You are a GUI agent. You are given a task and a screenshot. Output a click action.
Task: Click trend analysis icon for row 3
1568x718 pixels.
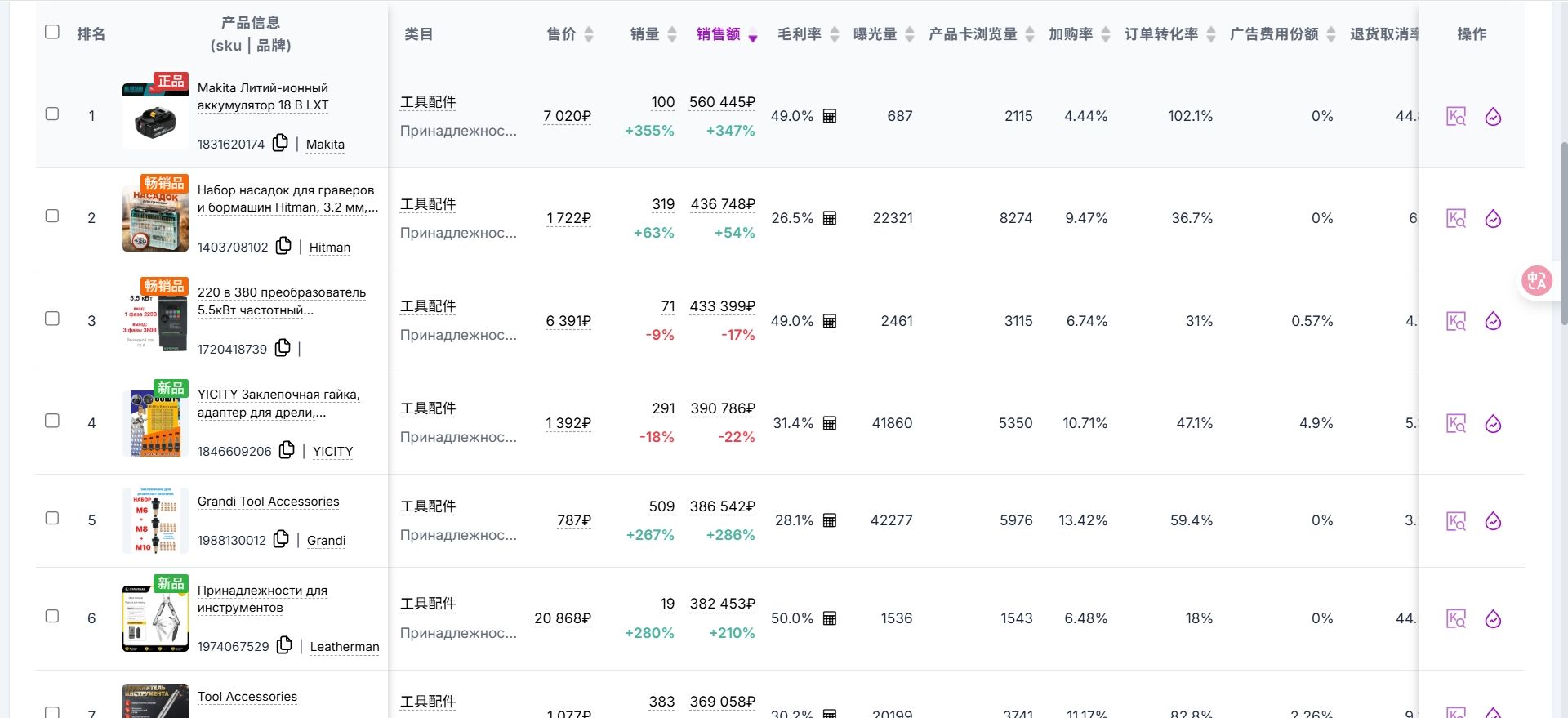click(1494, 321)
